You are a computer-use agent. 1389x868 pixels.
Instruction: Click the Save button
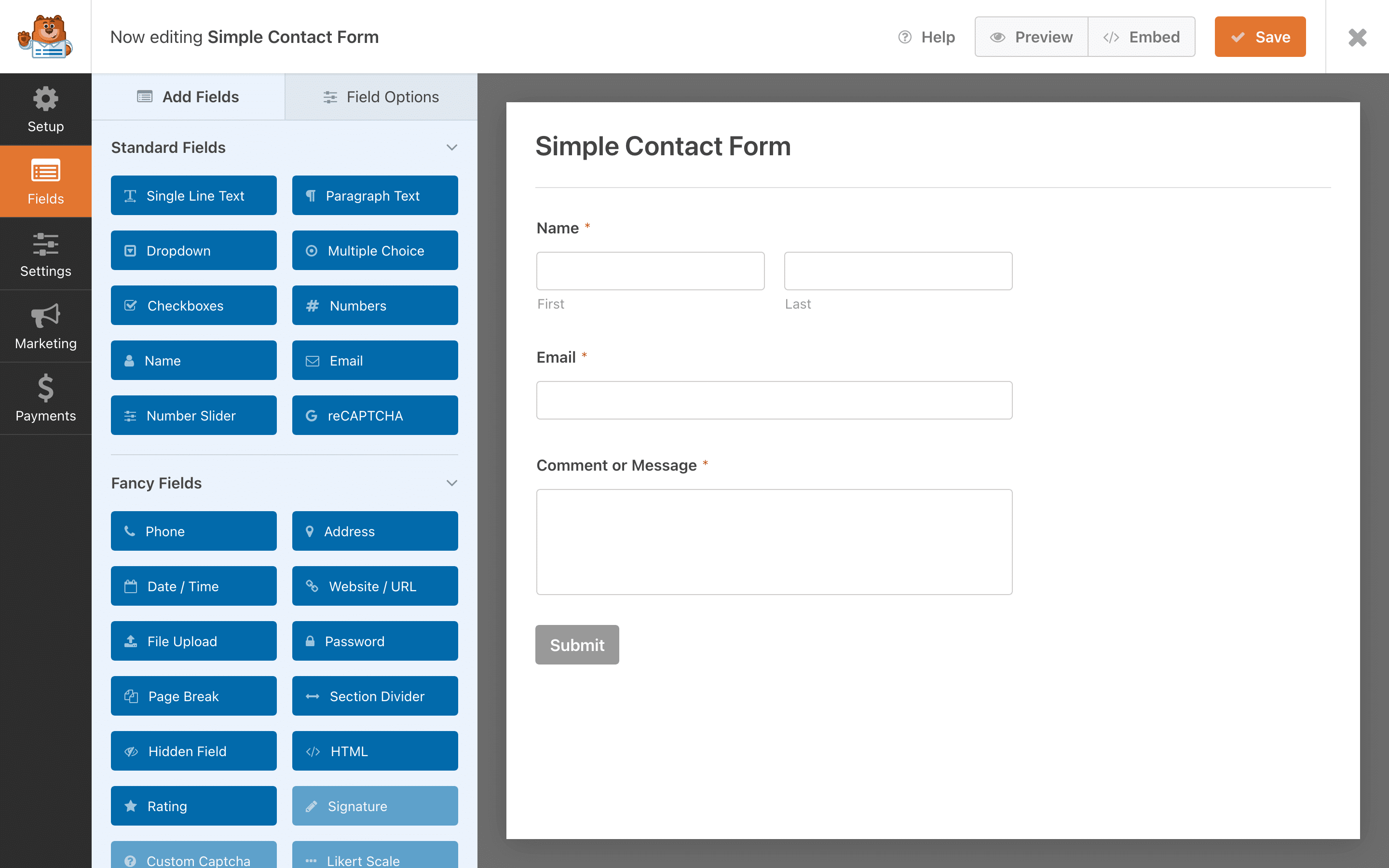pyautogui.click(x=1261, y=37)
